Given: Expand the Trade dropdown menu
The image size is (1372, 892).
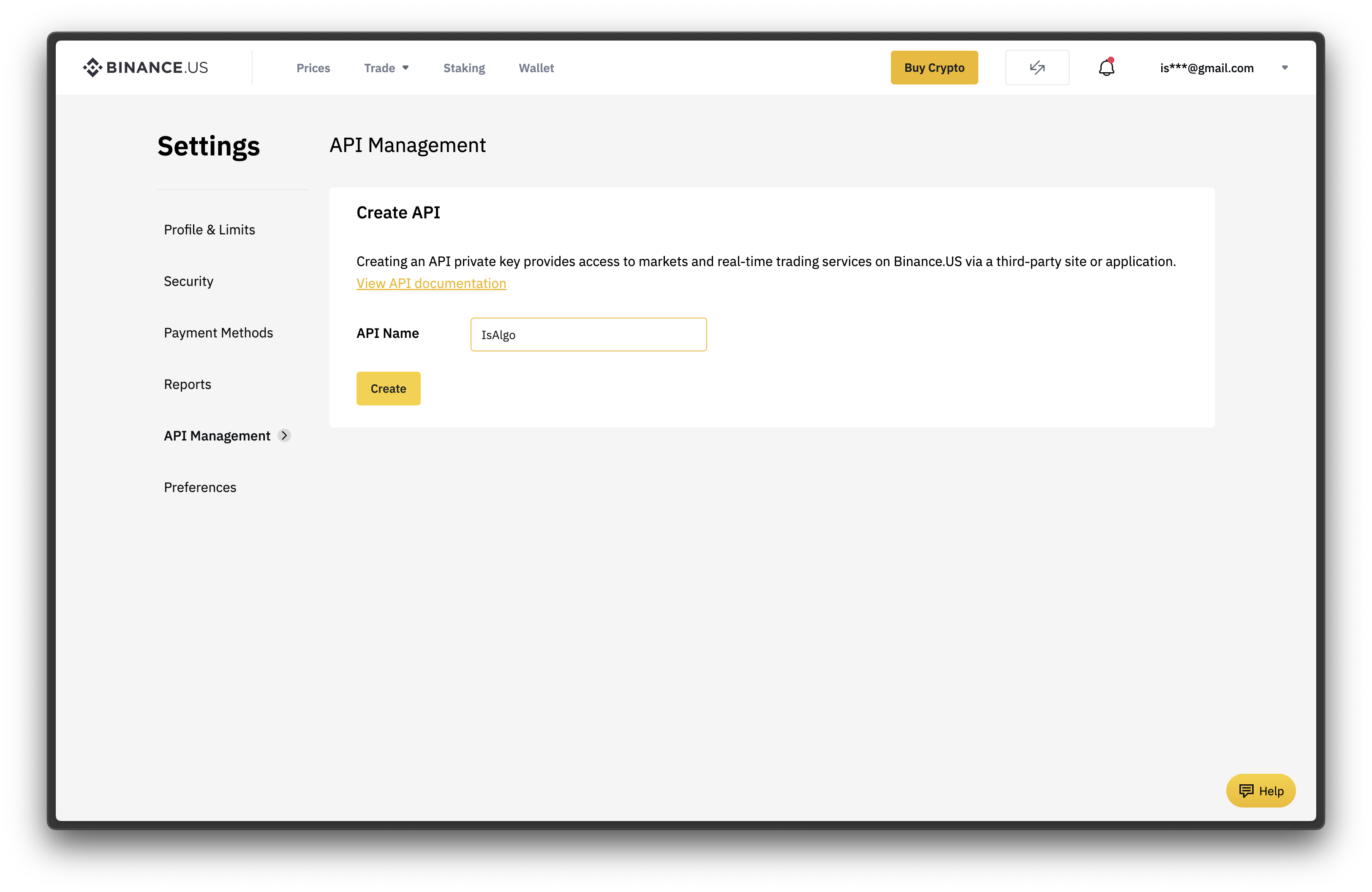Looking at the screenshot, I should [386, 68].
